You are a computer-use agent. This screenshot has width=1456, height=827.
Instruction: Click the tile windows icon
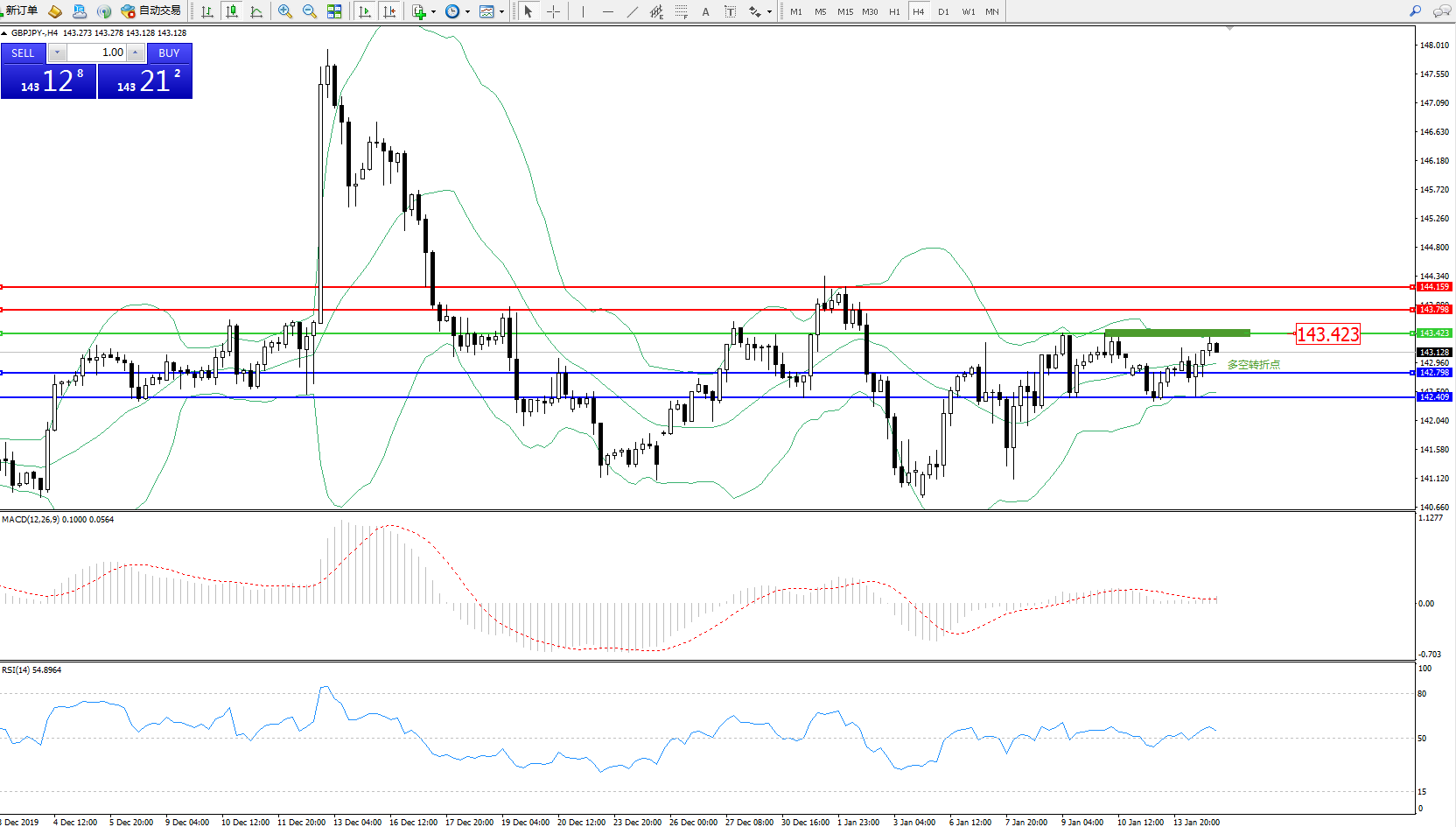click(334, 11)
